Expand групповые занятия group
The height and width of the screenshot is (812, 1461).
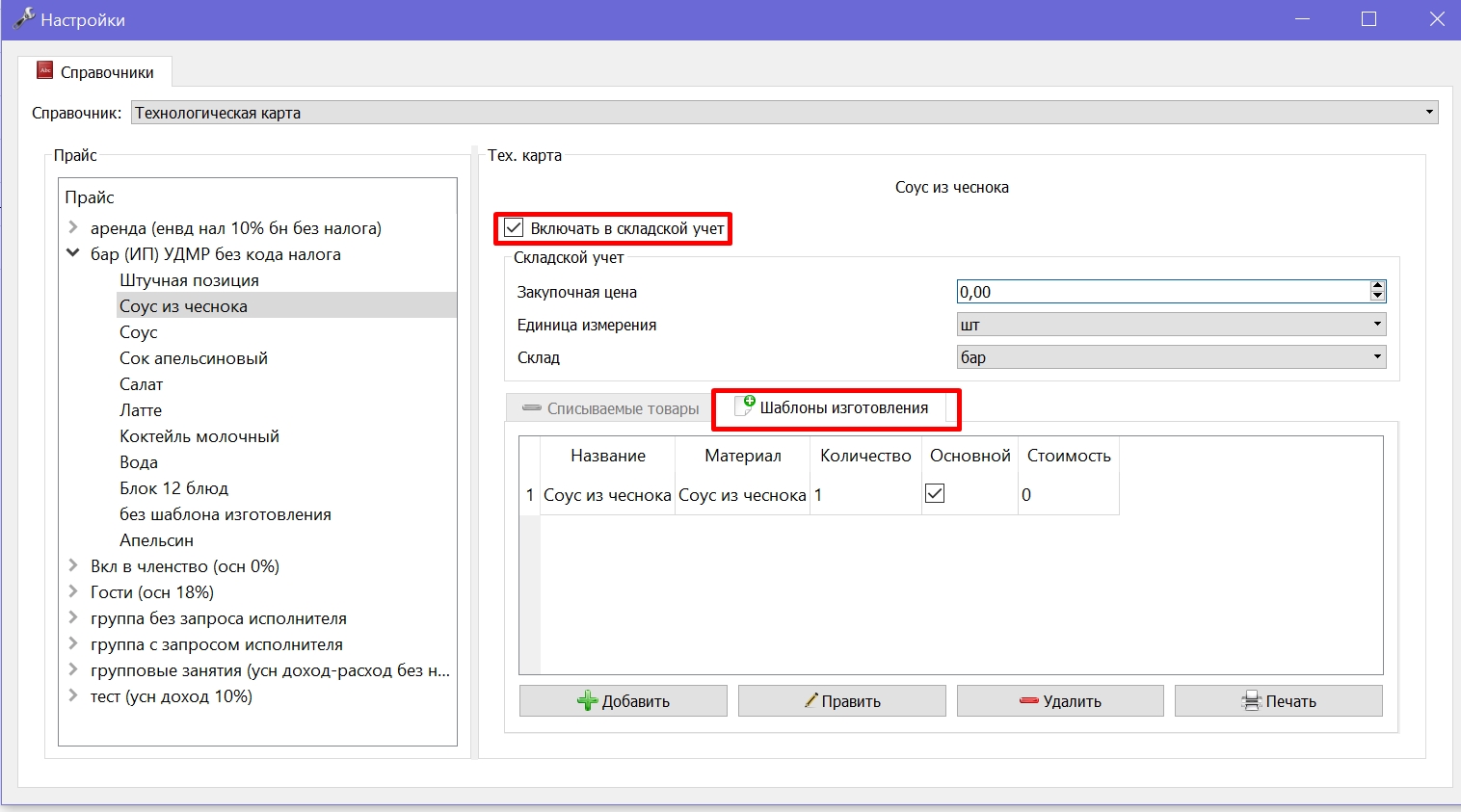[x=73, y=669]
